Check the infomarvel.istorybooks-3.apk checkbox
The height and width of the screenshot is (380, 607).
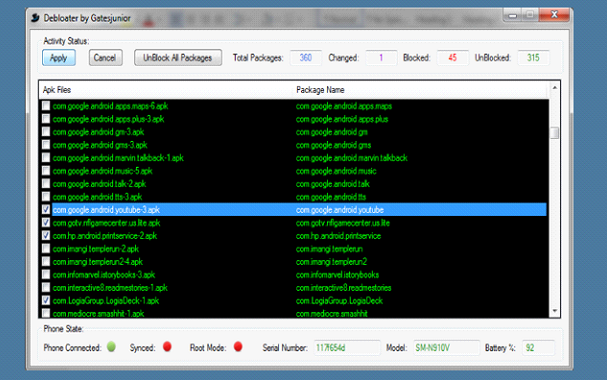coord(46,274)
